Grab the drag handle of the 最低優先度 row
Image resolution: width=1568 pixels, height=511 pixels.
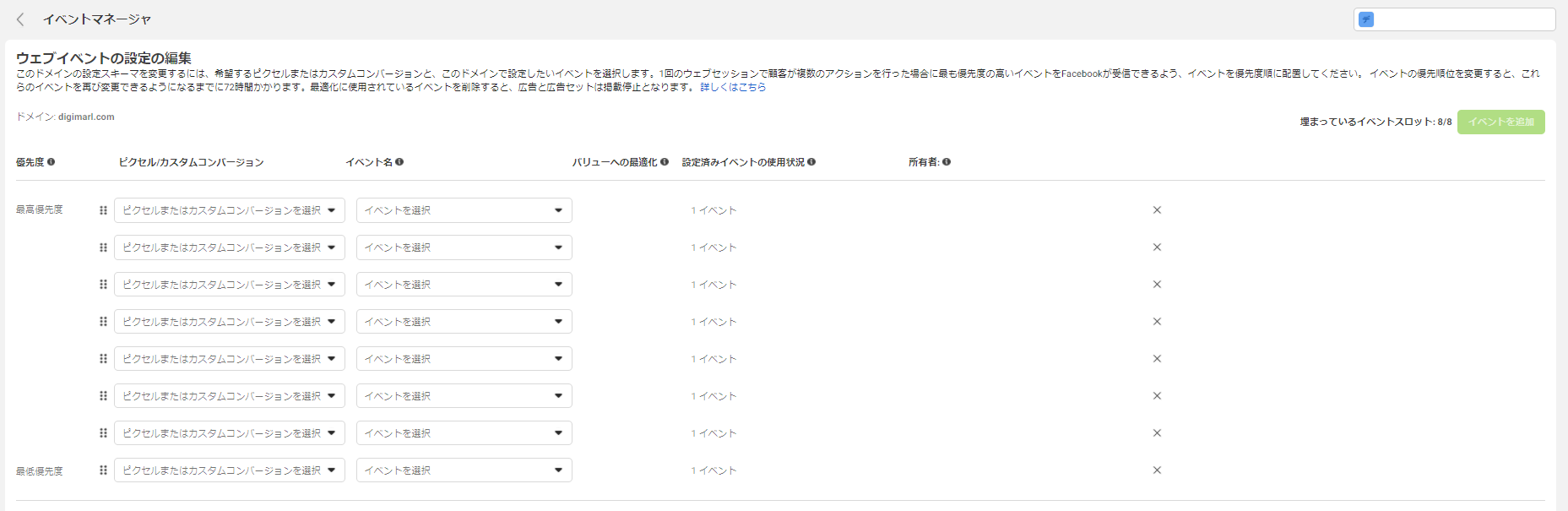point(103,470)
